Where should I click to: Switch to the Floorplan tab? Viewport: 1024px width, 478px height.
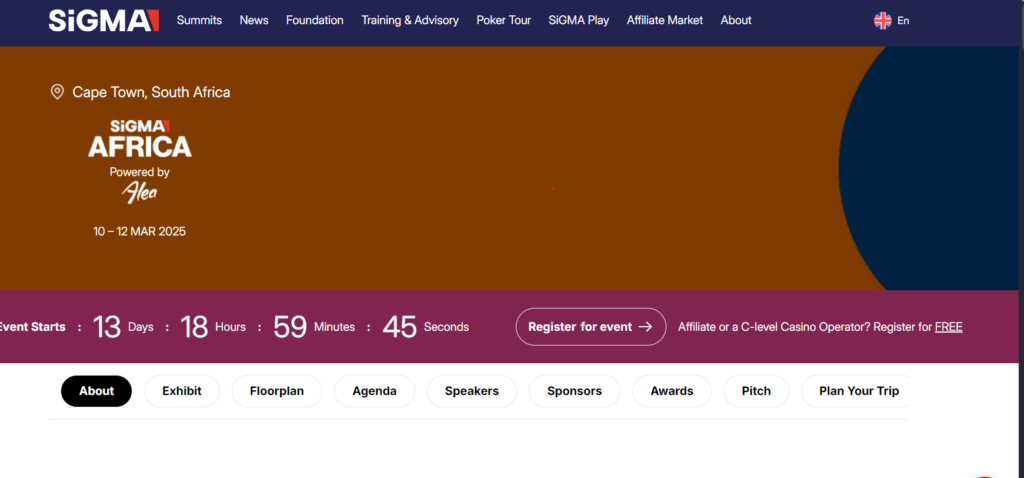(277, 391)
